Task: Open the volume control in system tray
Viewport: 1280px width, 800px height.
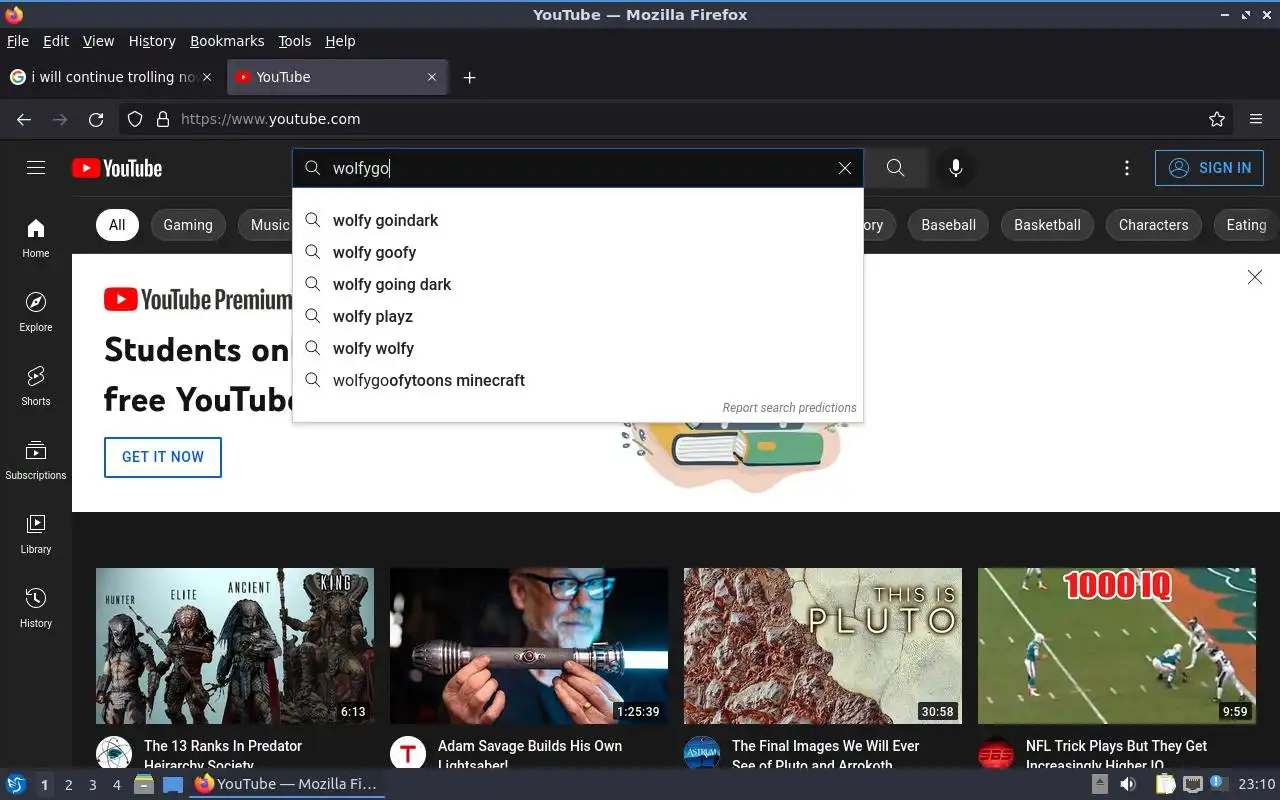Action: click(1128, 784)
